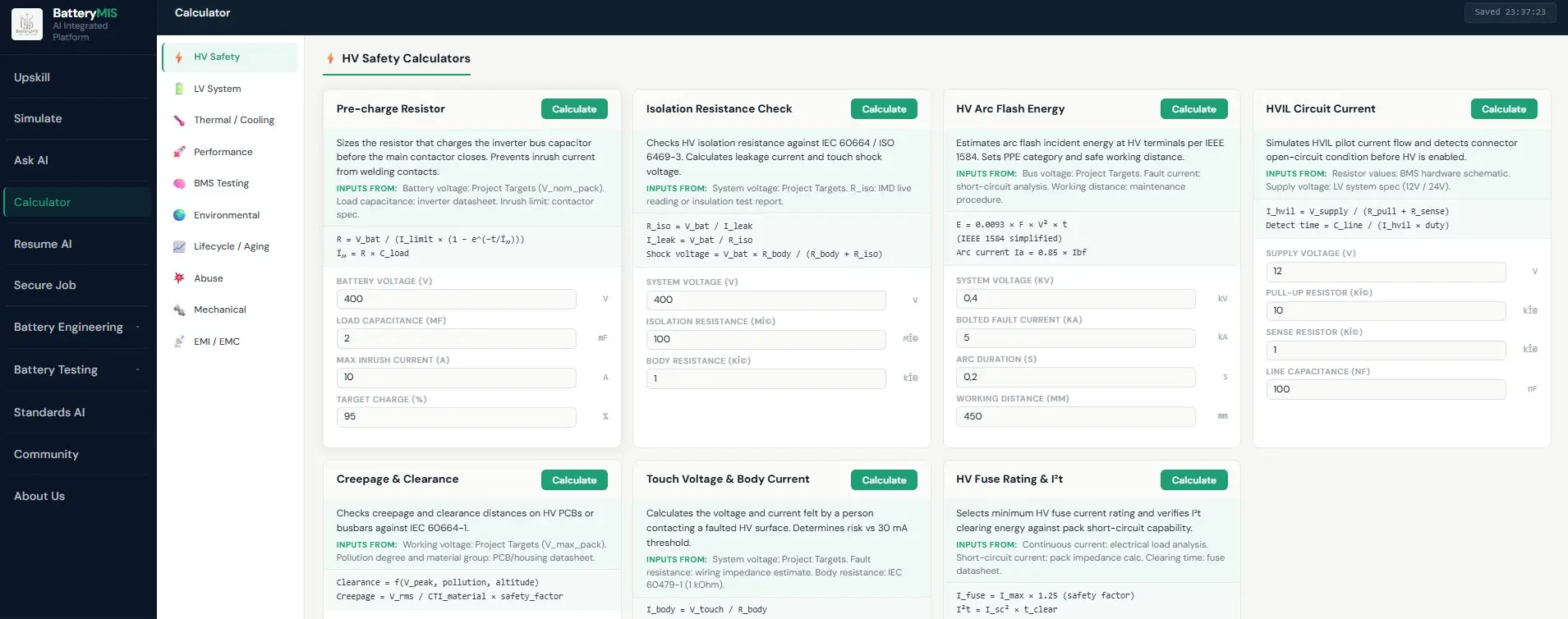Select the BMS Testing category
The image size is (1568, 619).
(x=230, y=183)
